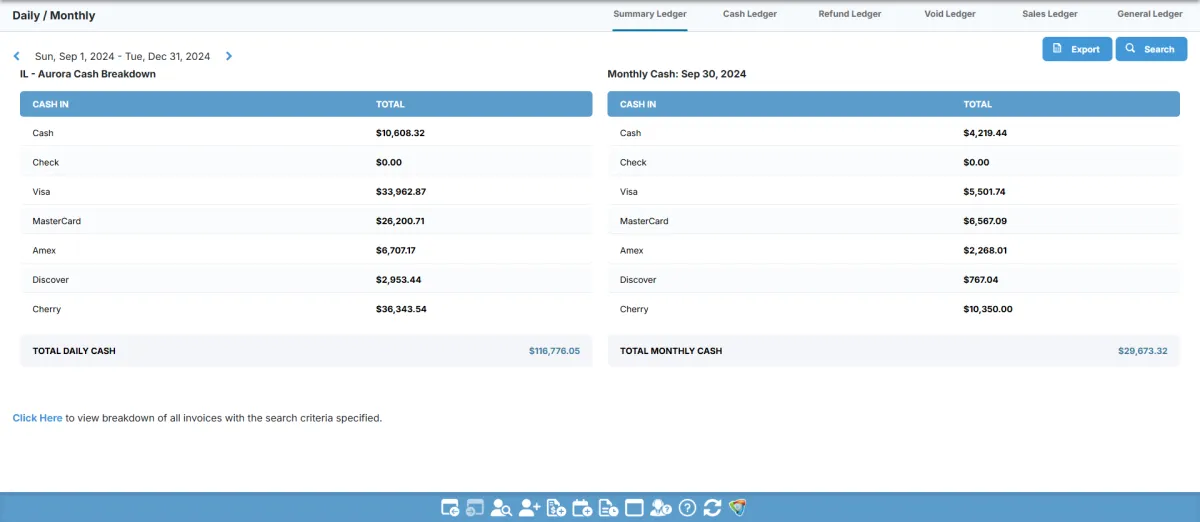This screenshot has width=1200, height=522.
Task: Select the Sales Ledger tab
Action: coord(1050,14)
